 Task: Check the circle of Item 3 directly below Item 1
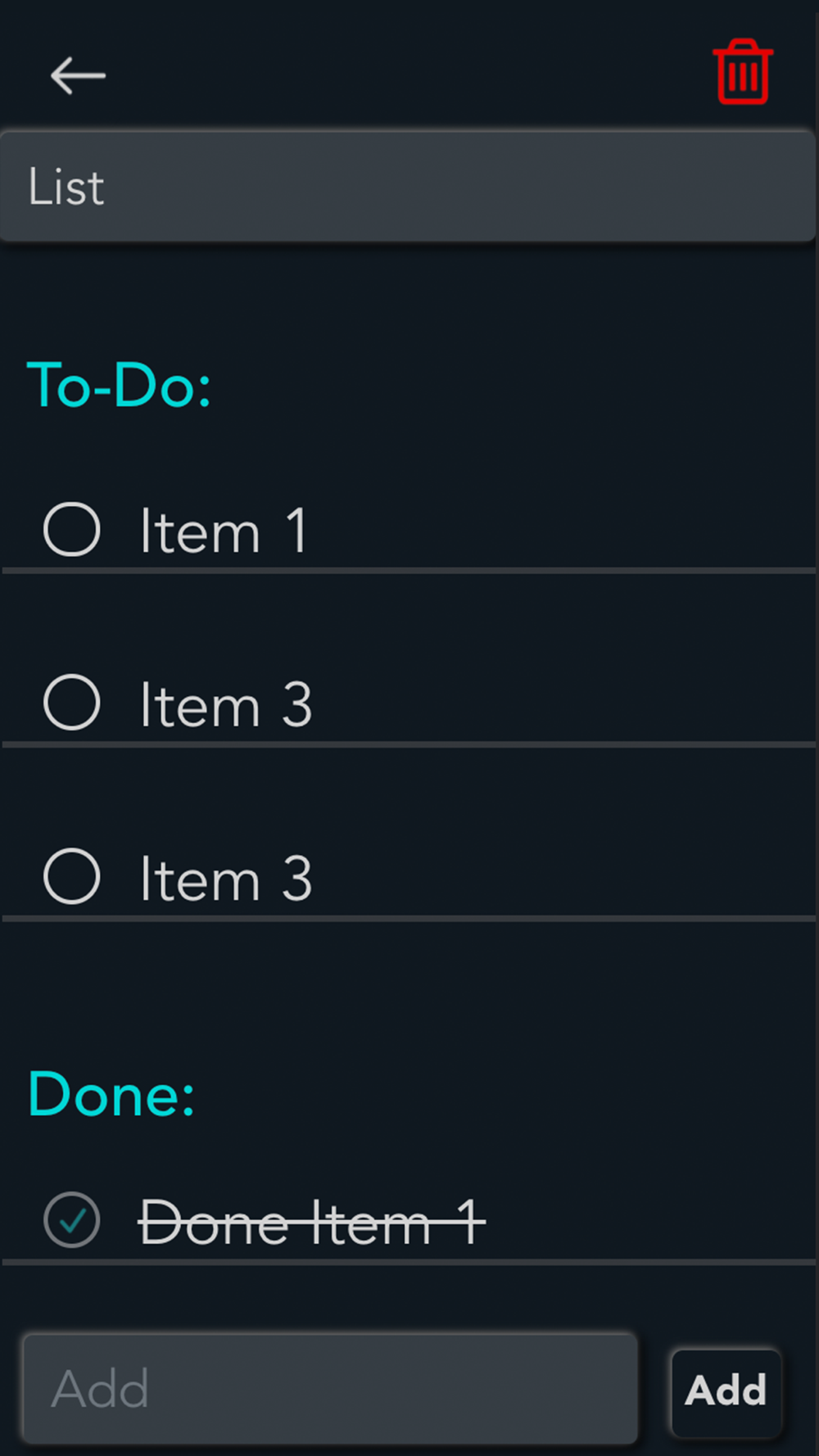pos(72,703)
